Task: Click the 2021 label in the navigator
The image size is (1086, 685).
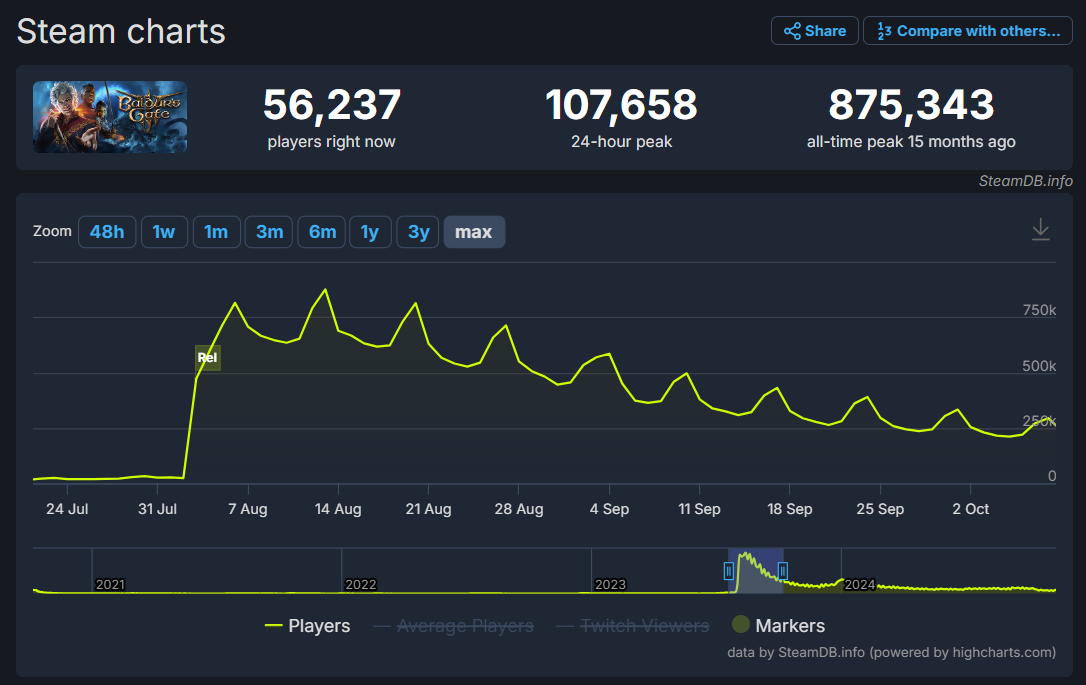Action: click(110, 585)
